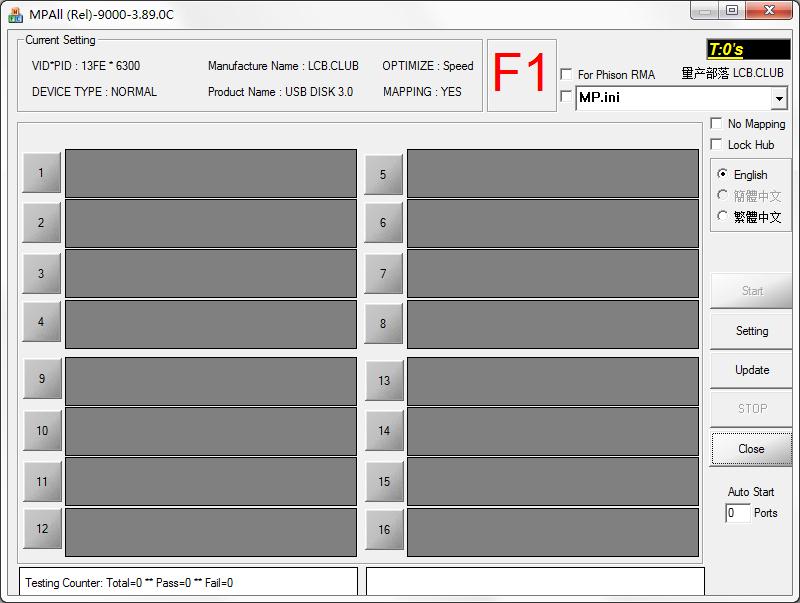The height and width of the screenshot is (603, 800).
Task: Tick the checkbox beside MP.ini
Action: [x=566, y=96]
